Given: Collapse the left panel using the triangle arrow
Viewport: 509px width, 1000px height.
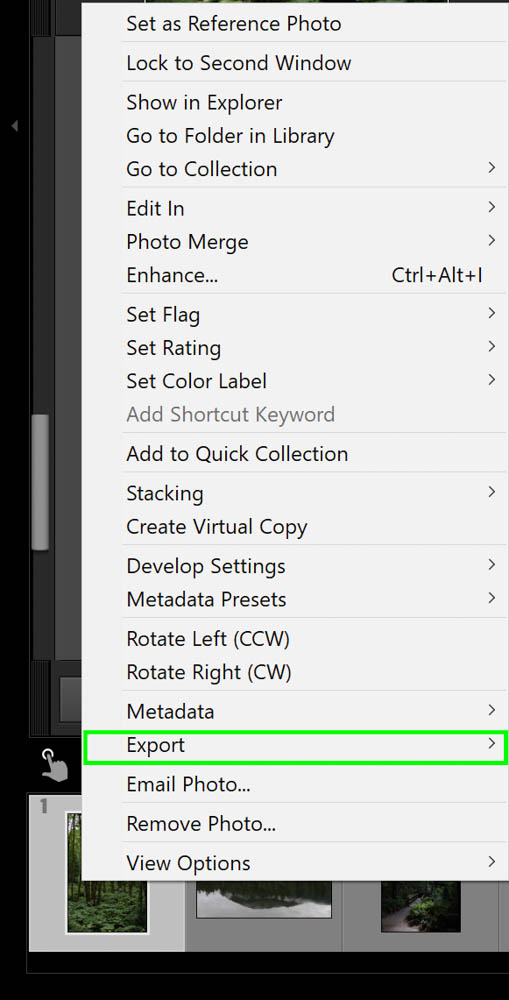Looking at the screenshot, I should (x=14, y=126).
